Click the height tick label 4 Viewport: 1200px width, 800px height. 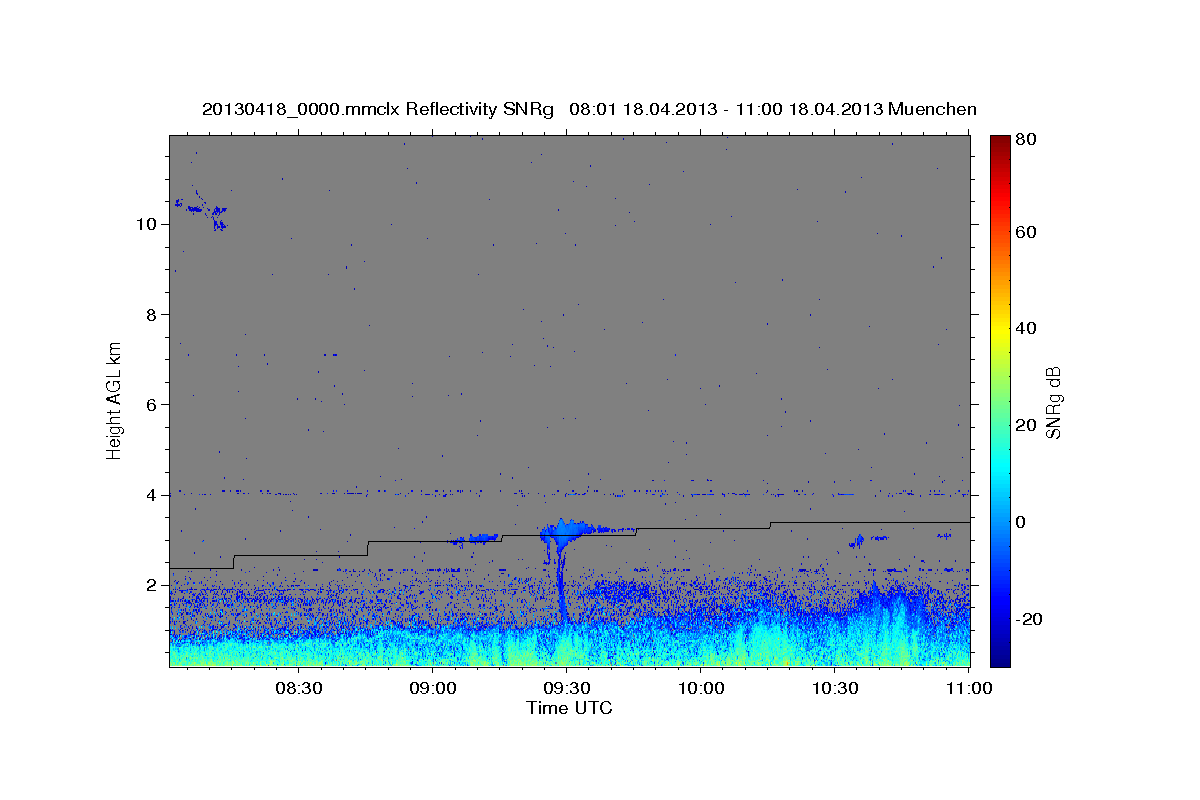[x=151, y=495]
